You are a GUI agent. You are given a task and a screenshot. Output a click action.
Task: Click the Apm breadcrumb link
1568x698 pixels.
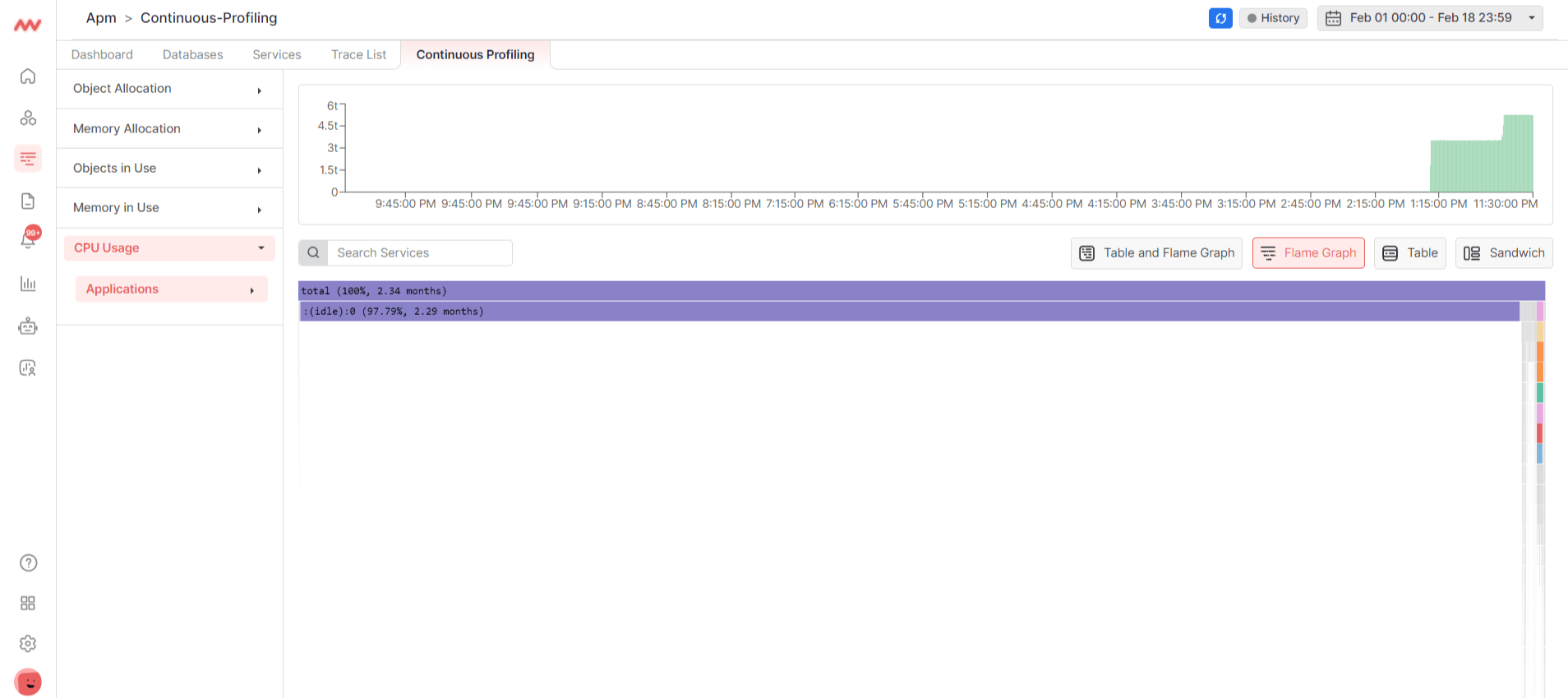tap(101, 18)
